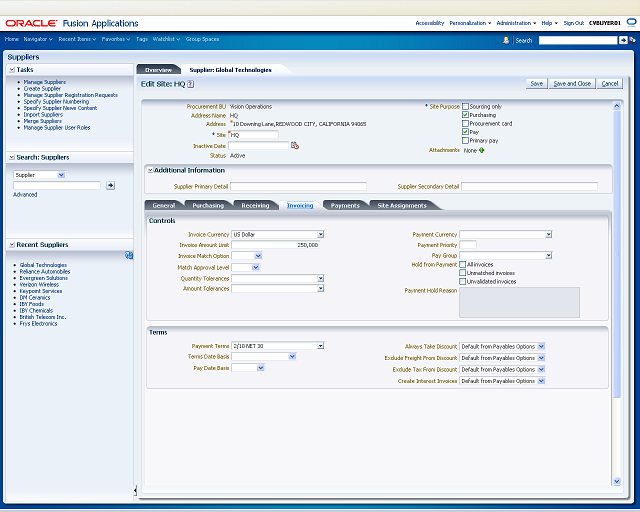
Task: Click the chat bubble icon near Sign Out
Action: click(x=631, y=22)
